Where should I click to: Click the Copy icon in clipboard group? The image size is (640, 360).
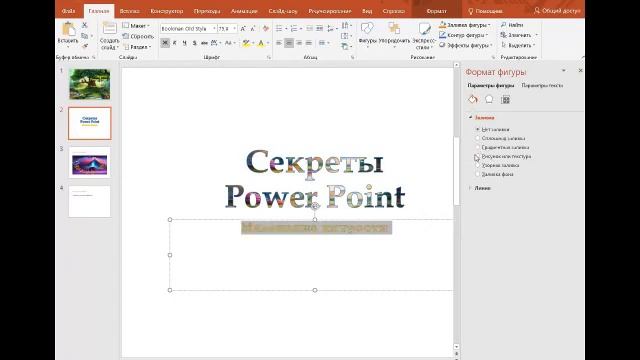click(x=84, y=36)
